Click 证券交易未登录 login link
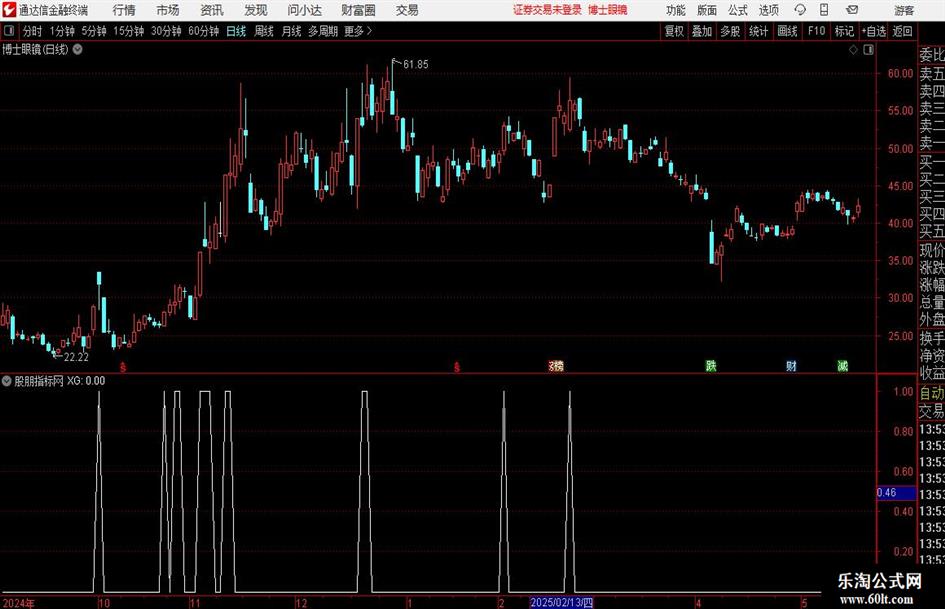The image size is (945, 609). [547, 10]
